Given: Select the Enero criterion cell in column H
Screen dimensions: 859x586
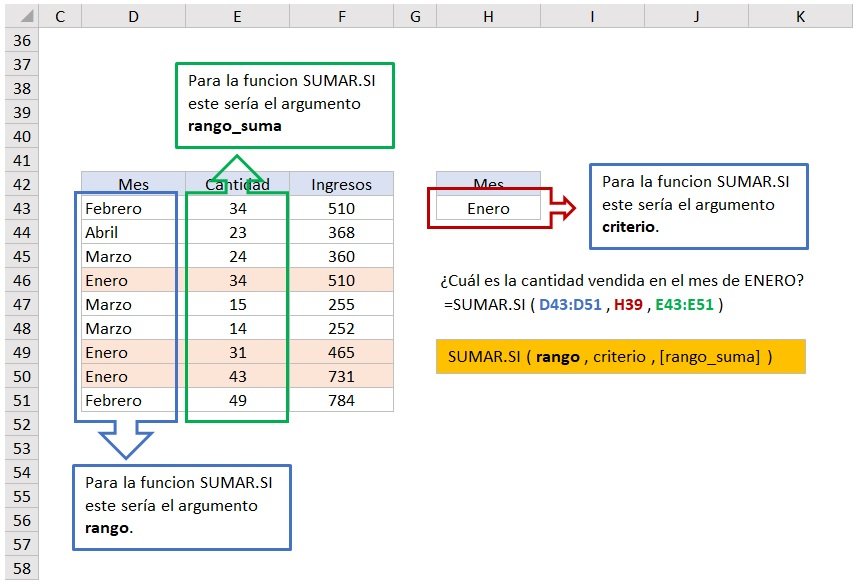Looking at the screenshot, I should [488, 209].
